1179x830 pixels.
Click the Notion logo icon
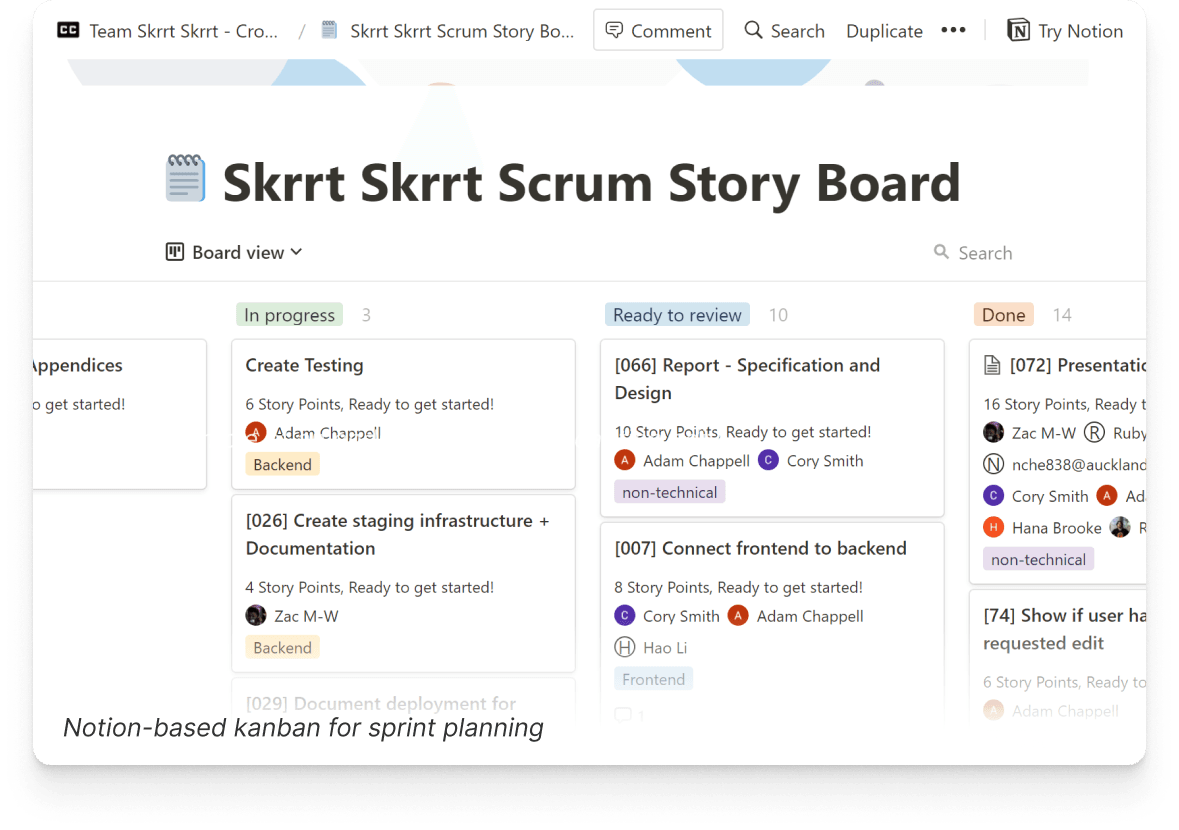1018,31
